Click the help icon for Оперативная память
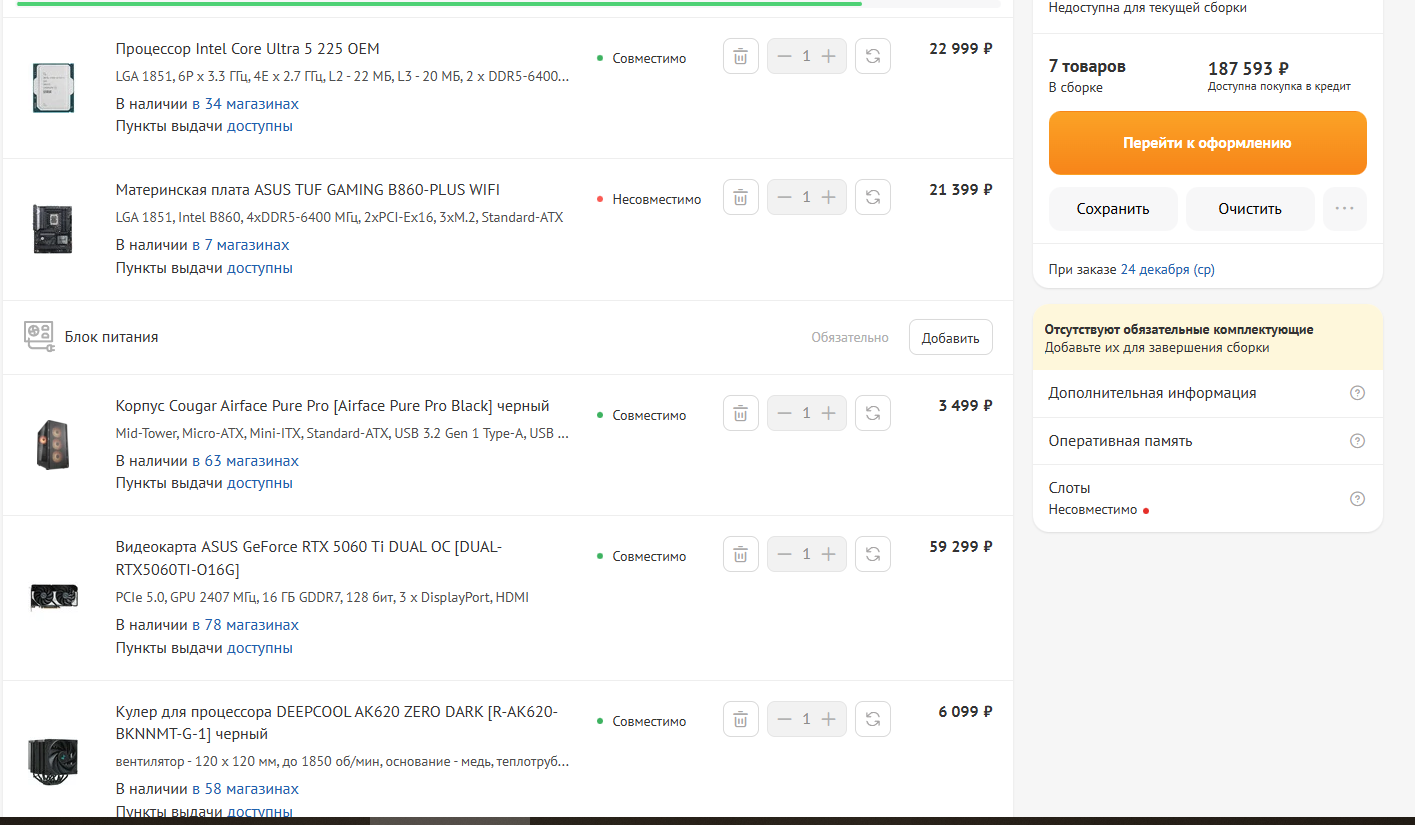This screenshot has height=825, width=1415. (x=1357, y=441)
